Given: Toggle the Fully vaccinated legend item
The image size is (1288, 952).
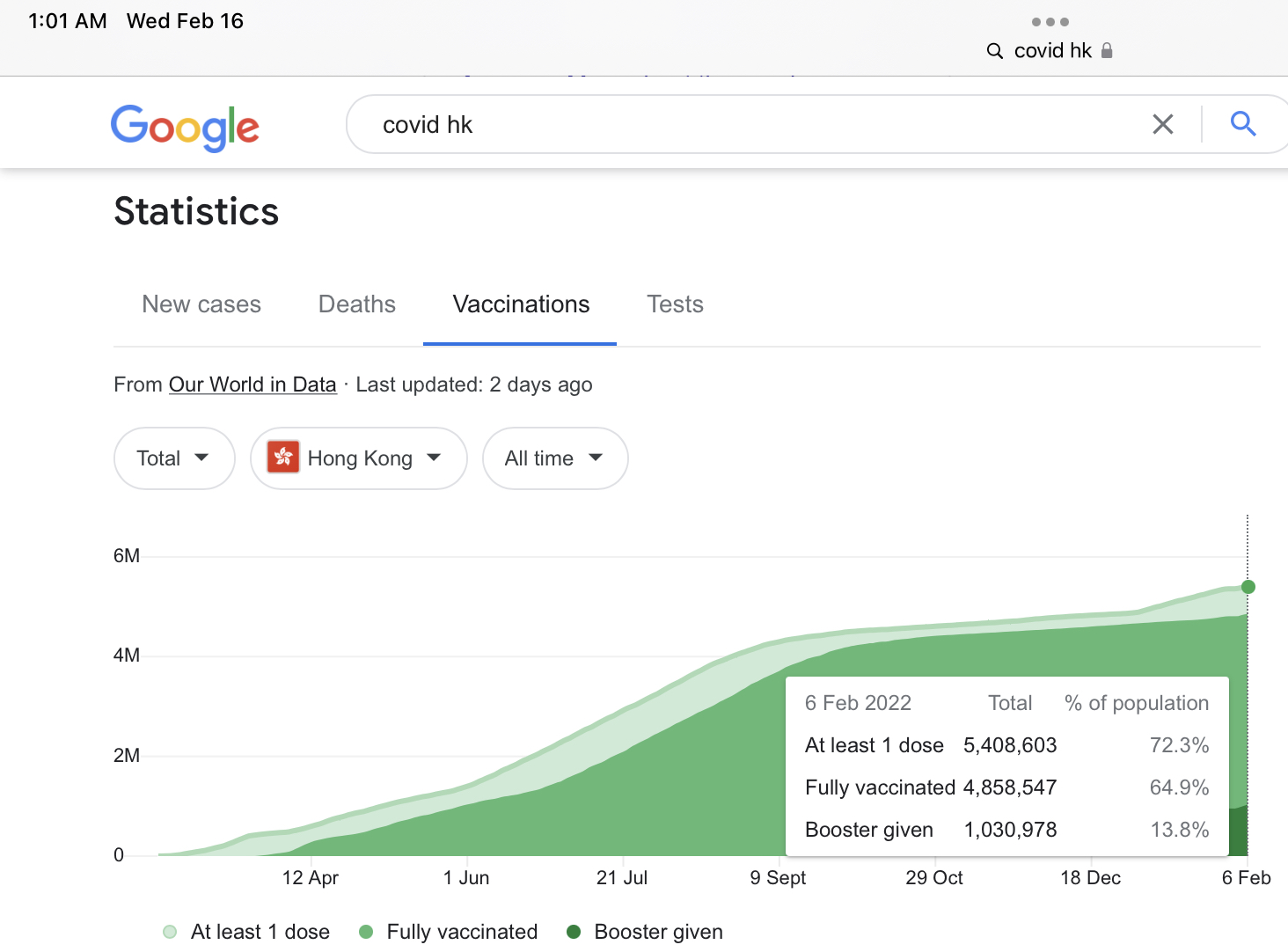Looking at the screenshot, I should pos(449,932).
